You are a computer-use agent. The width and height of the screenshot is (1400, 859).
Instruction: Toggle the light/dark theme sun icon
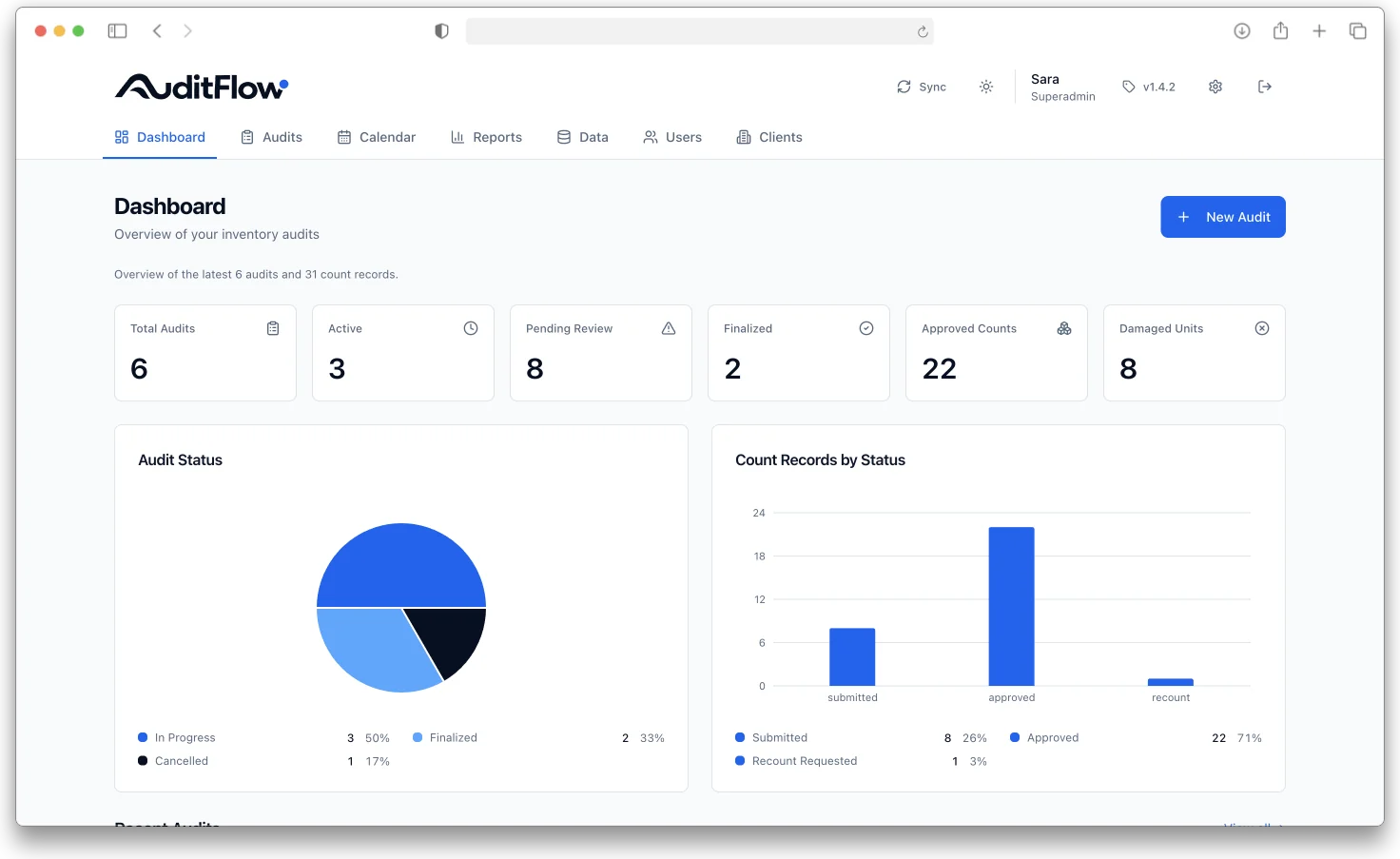986,87
